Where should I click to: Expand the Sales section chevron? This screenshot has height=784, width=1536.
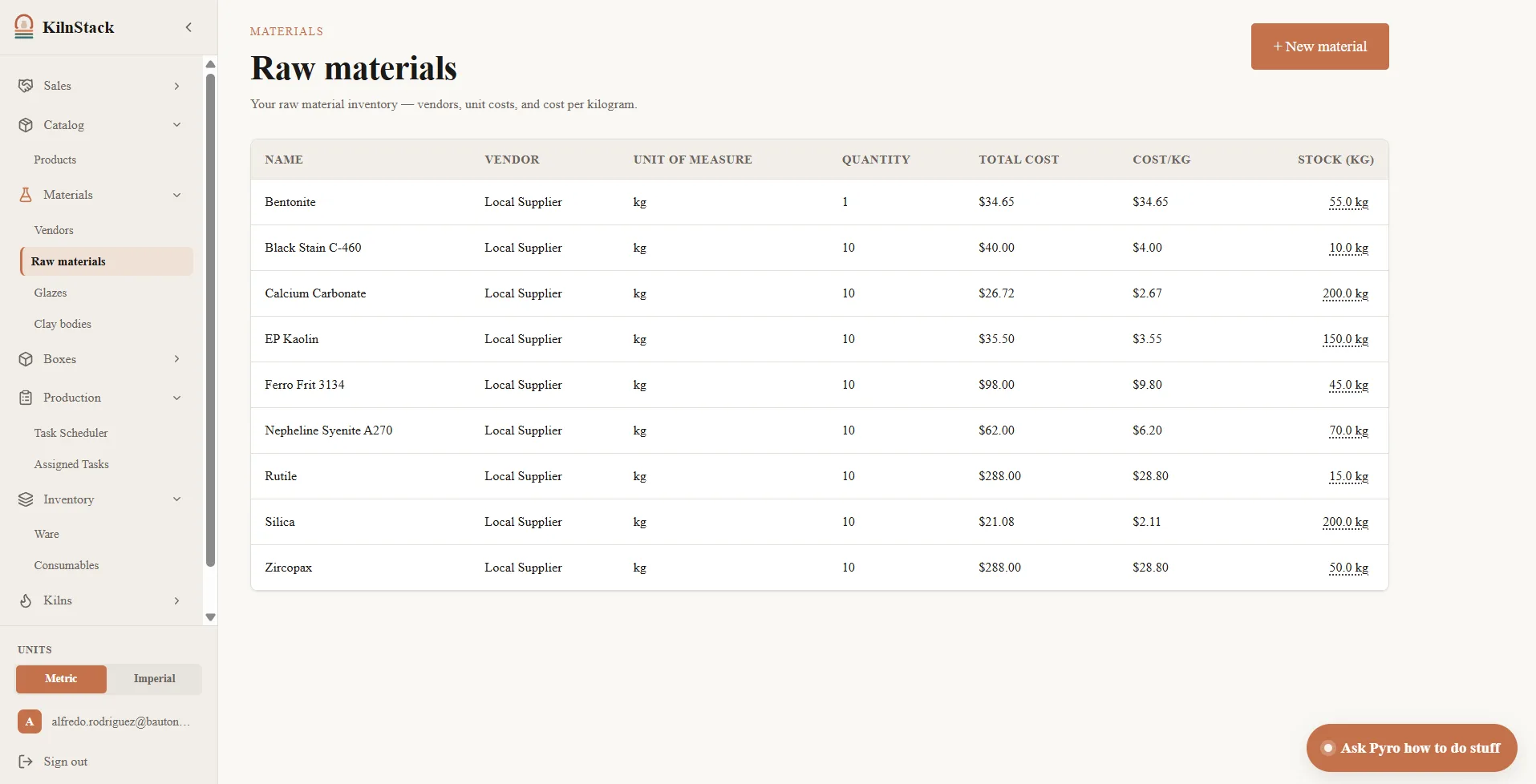177,86
